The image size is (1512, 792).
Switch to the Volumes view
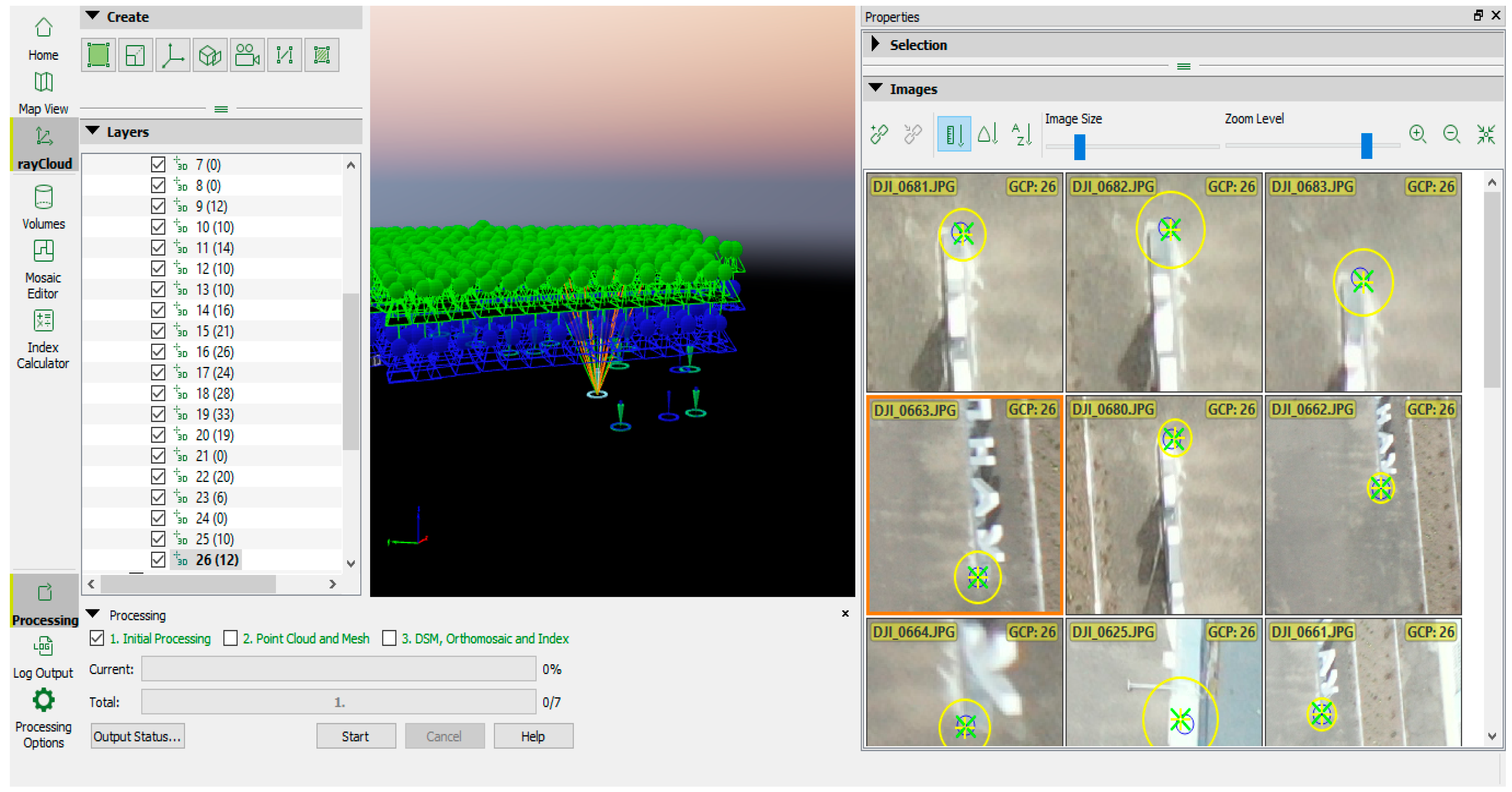point(43,198)
